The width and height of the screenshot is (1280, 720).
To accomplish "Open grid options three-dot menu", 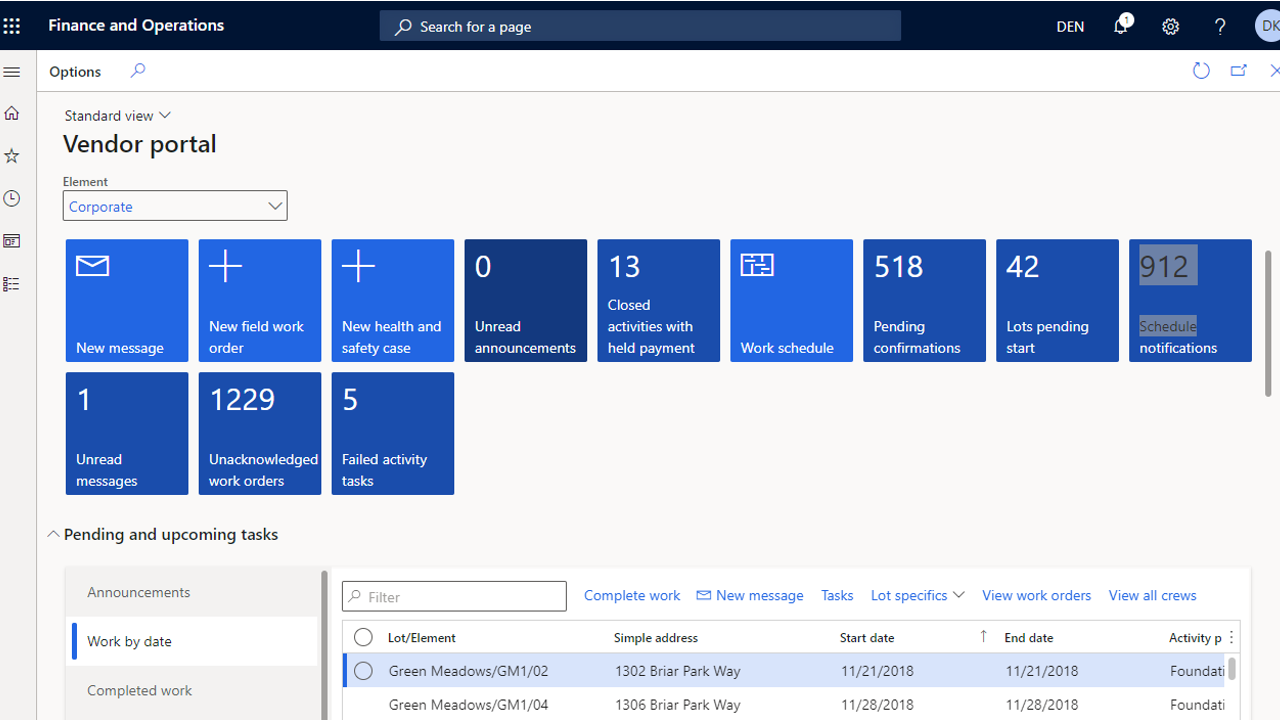I will click(x=1231, y=637).
